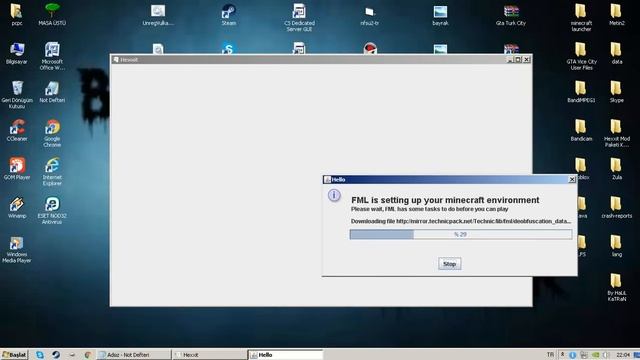Minimize the Hexxit window

(509, 60)
